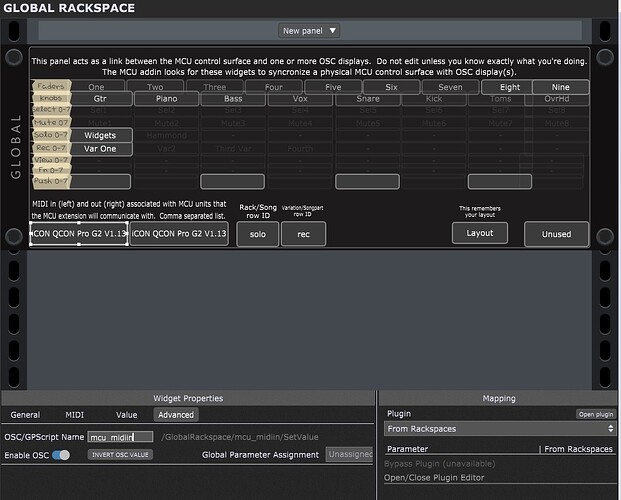This screenshot has height=500, width=621.
Task: Select the fader label widget Five
Action: point(333,86)
